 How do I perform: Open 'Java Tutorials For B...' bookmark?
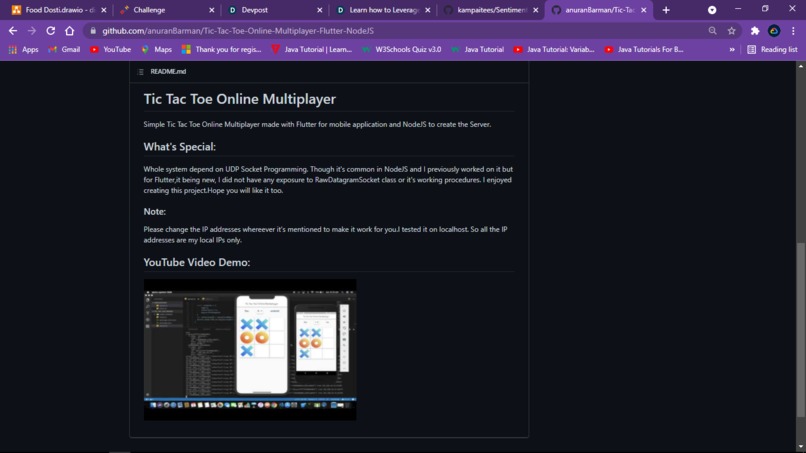tap(644, 49)
